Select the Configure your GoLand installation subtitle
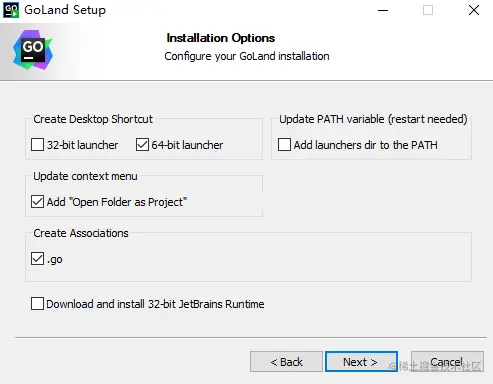The width and height of the screenshot is (493, 384). pos(247,56)
